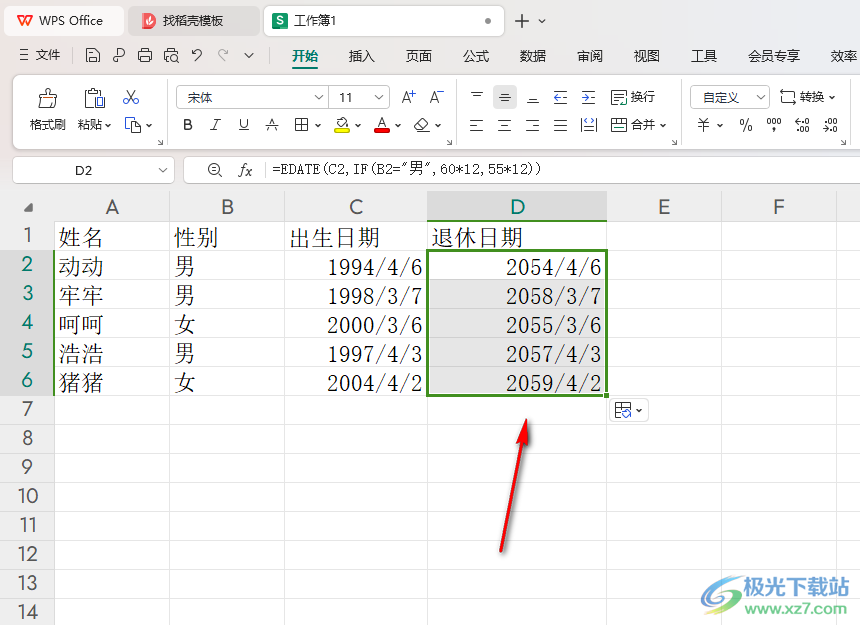Open the 文件 menu

click(39, 55)
